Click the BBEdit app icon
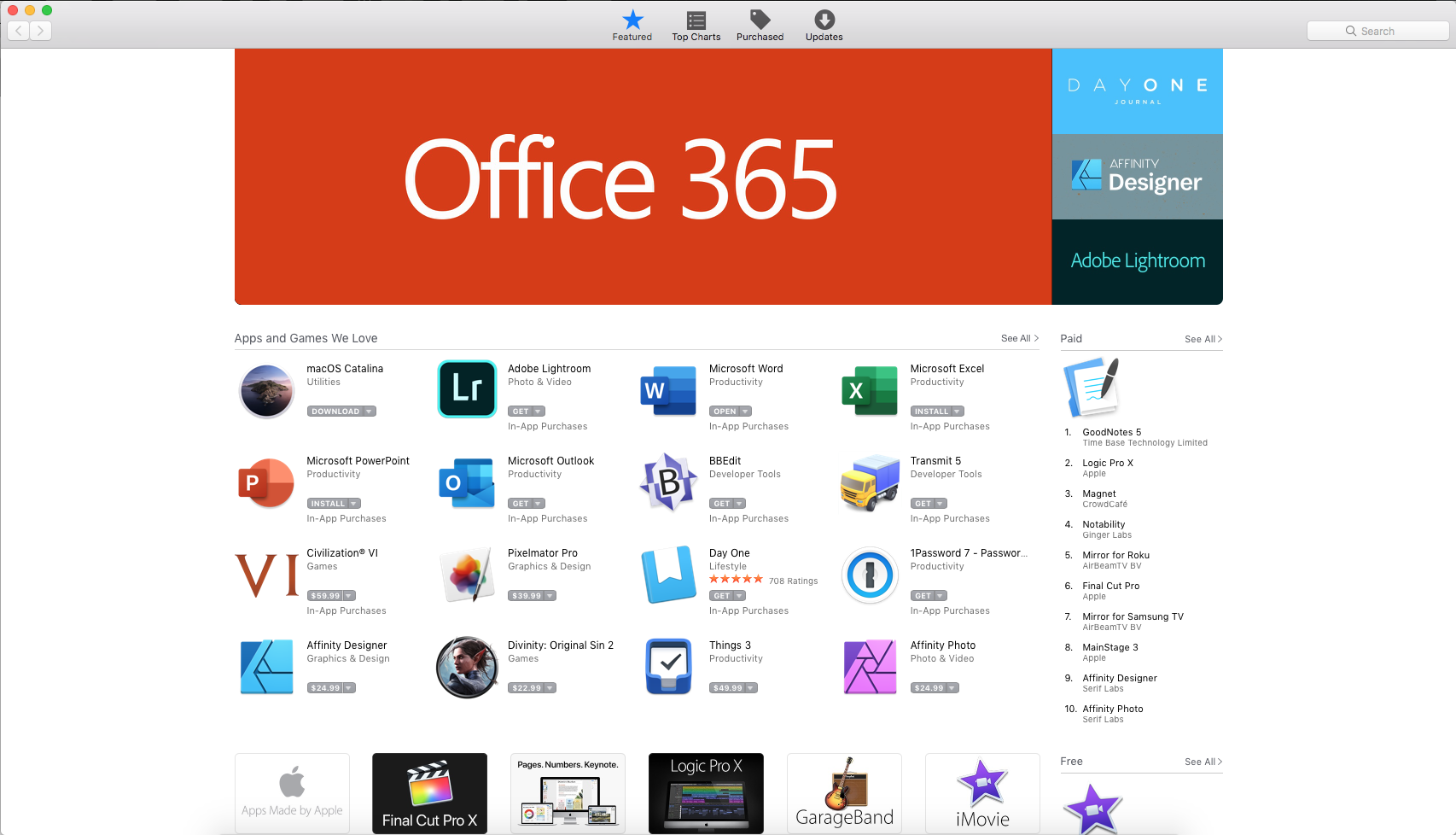This screenshot has height=835, width=1456. (668, 482)
